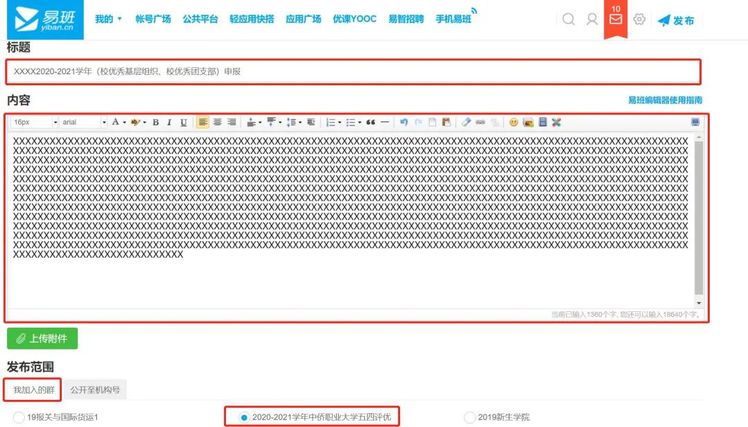
Task: Open the message inbox envelope icon
Action: pos(615,20)
